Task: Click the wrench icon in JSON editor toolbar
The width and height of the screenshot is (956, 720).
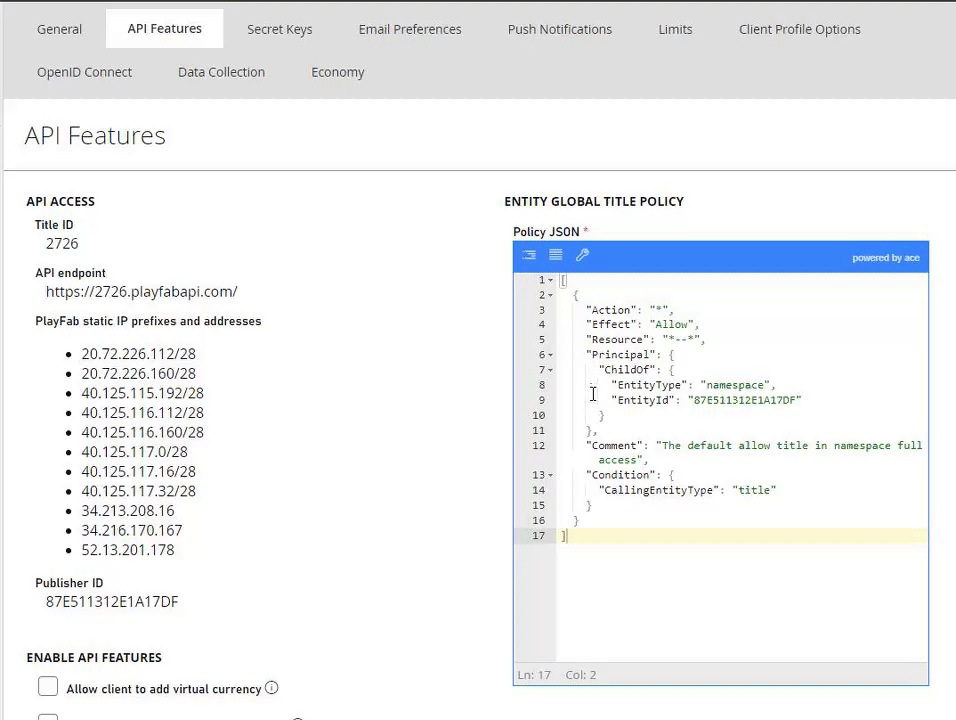Action: pyautogui.click(x=582, y=256)
